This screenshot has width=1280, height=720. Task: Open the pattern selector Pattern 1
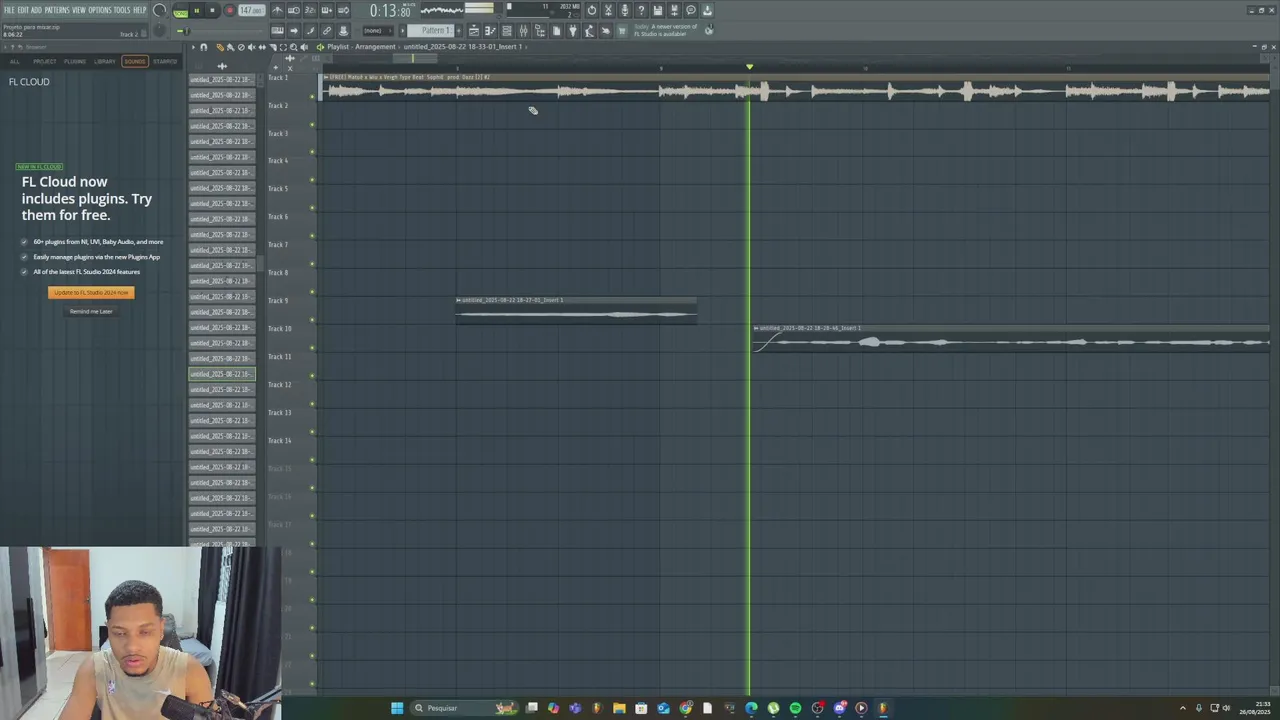tap(430, 30)
